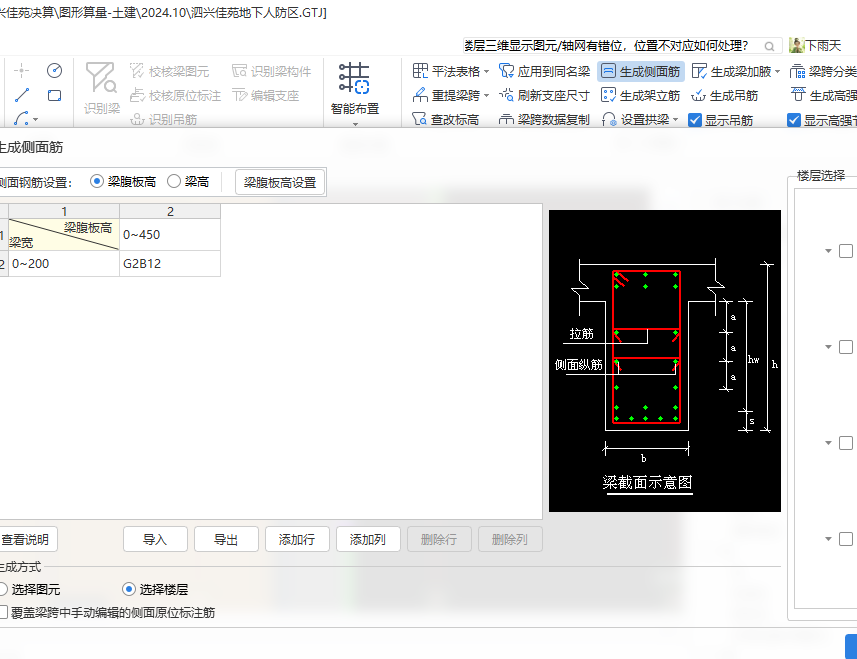Click table cell 0~450
The image size is (857, 659).
click(x=170, y=235)
